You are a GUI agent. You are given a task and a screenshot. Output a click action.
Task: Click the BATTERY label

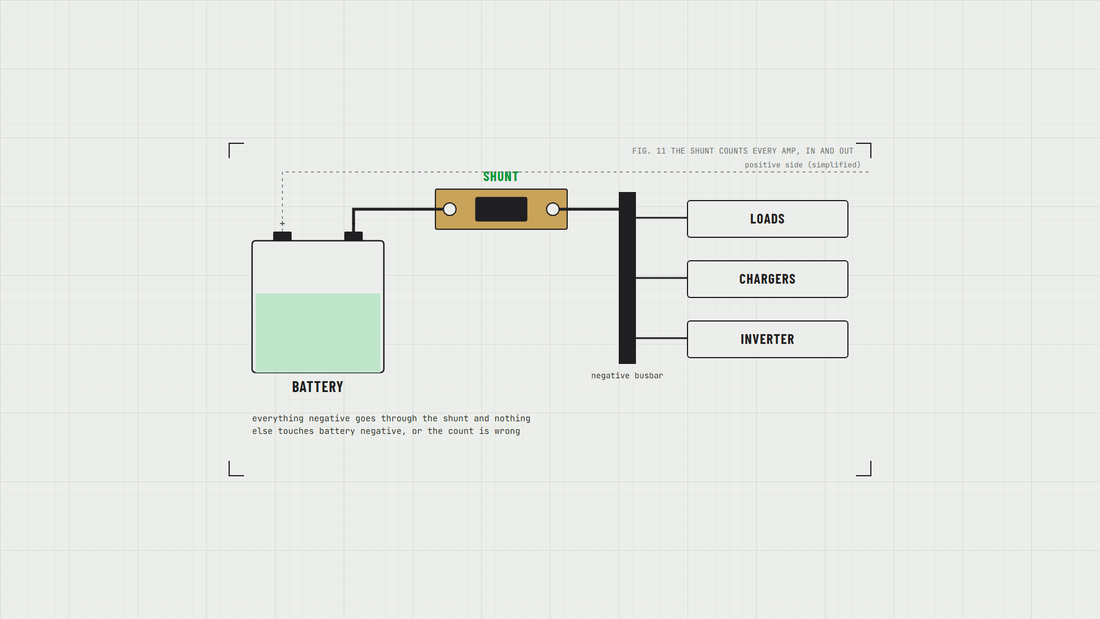[318, 387]
